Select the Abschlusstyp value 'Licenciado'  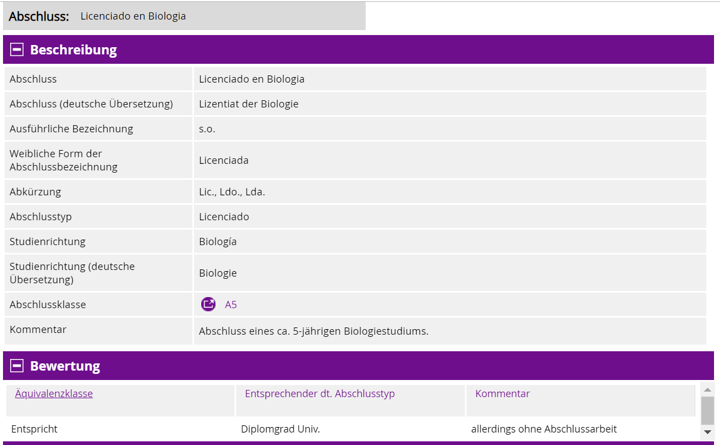tap(224, 216)
